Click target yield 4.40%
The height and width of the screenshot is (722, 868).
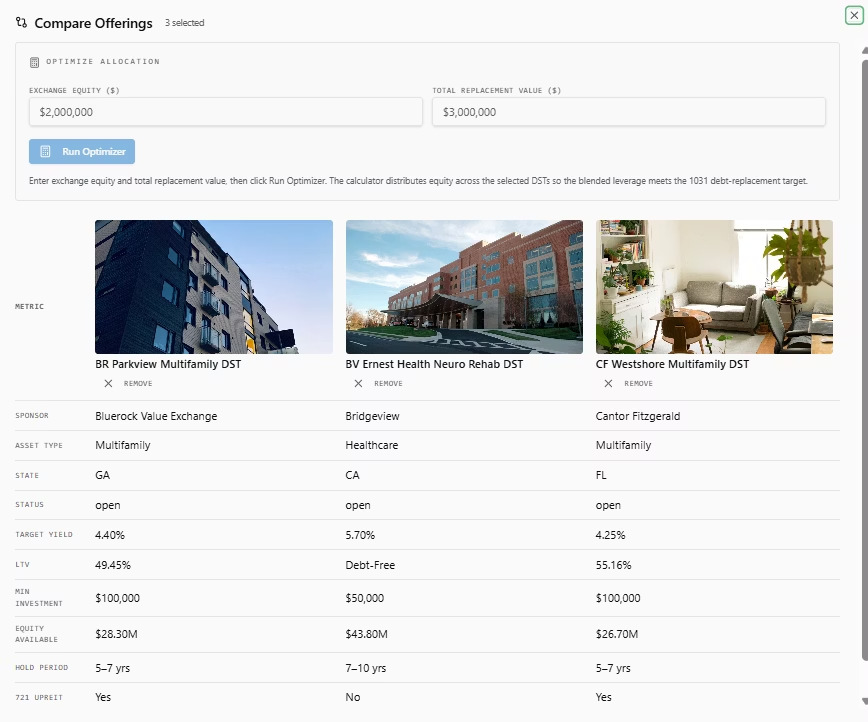point(110,535)
